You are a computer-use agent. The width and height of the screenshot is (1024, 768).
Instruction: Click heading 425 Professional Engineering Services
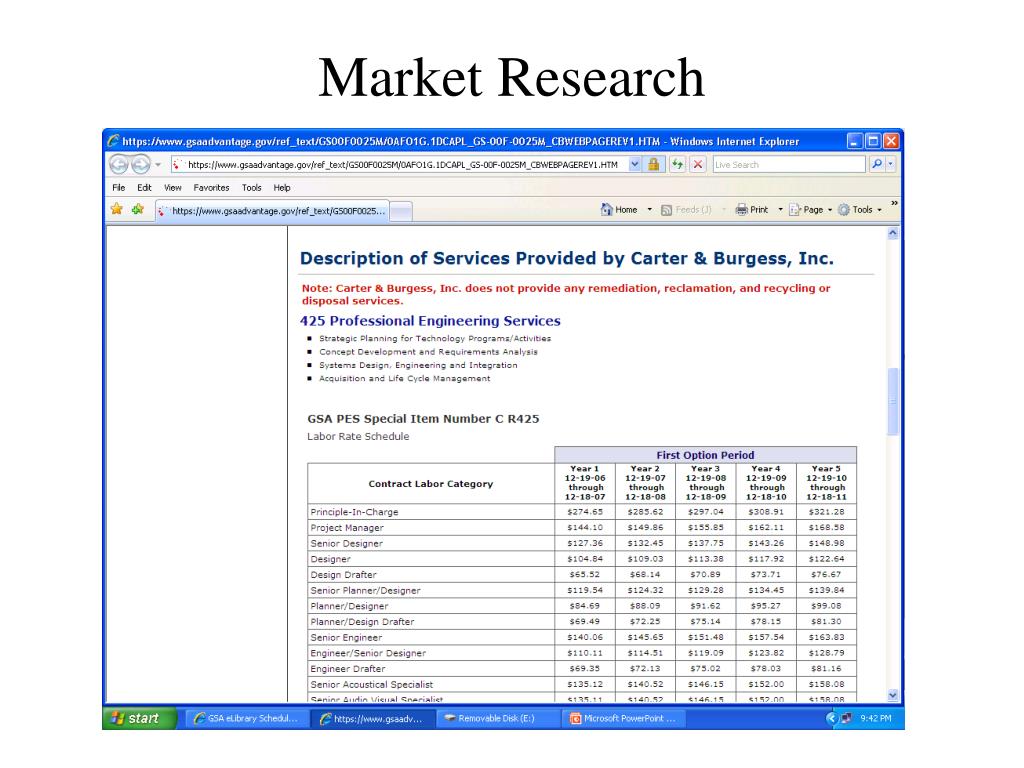pos(430,321)
